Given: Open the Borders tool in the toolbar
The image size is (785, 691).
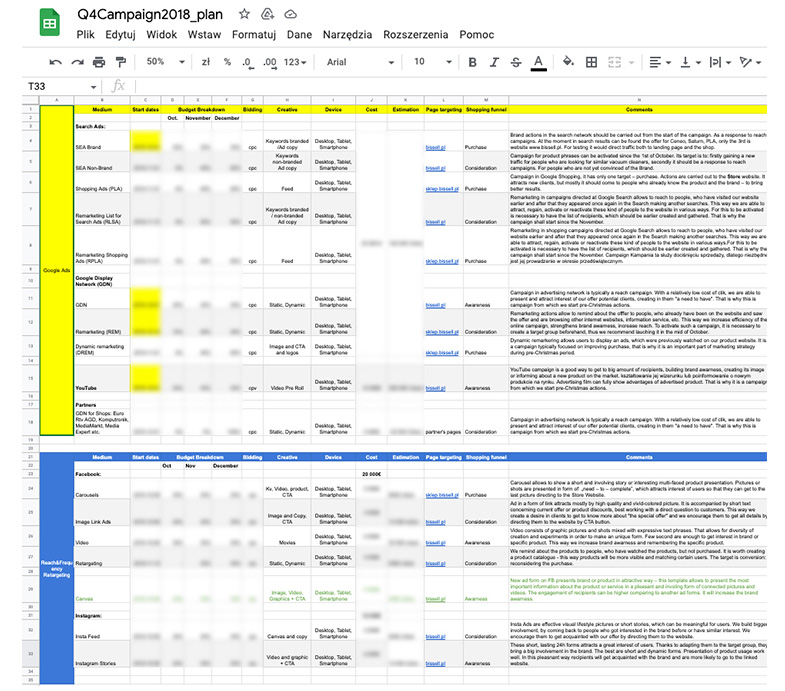Looking at the screenshot, I should (x=591, y=62).
